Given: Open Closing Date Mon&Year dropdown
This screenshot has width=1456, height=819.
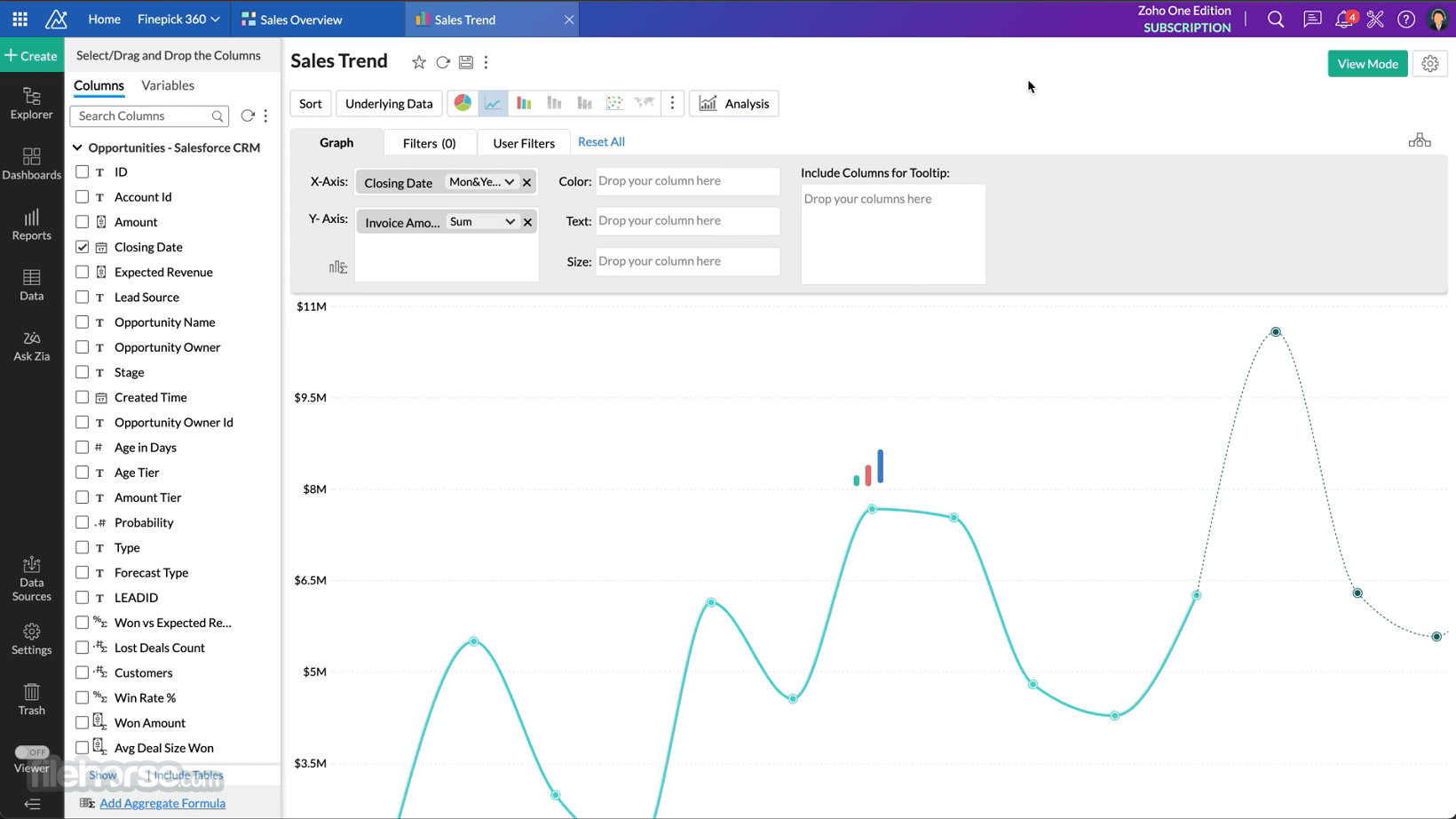Looking at the screenshot, I should tap(481, 182).
